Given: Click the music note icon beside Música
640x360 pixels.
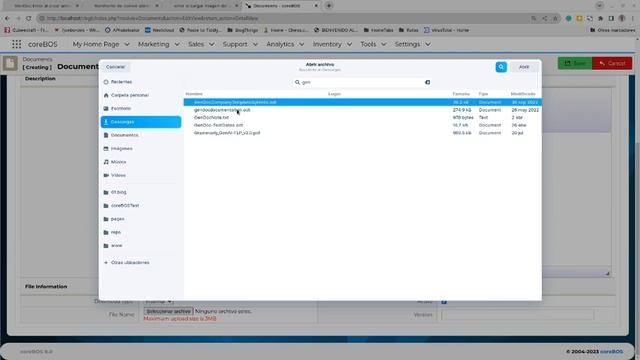Looking at the screenshot, I should (106, 162).
